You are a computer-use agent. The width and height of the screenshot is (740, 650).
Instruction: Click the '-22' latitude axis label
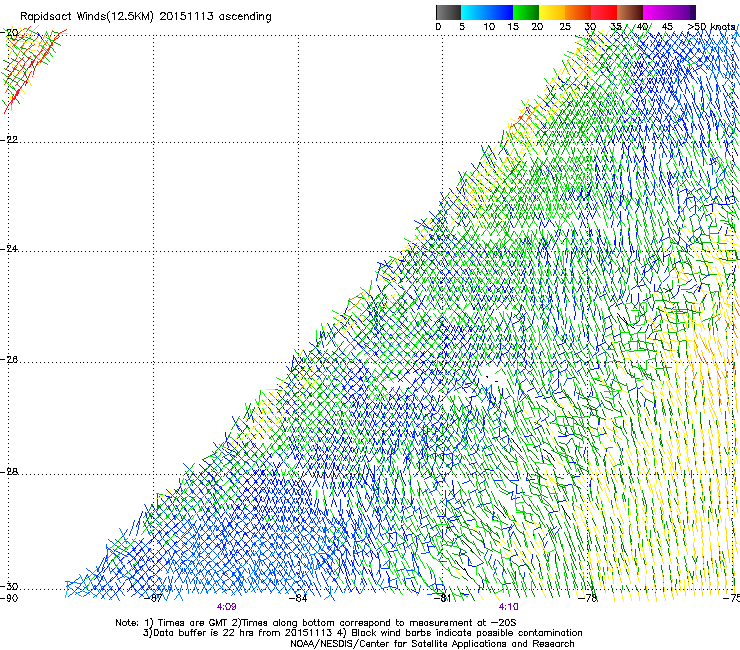coord(9,140)
